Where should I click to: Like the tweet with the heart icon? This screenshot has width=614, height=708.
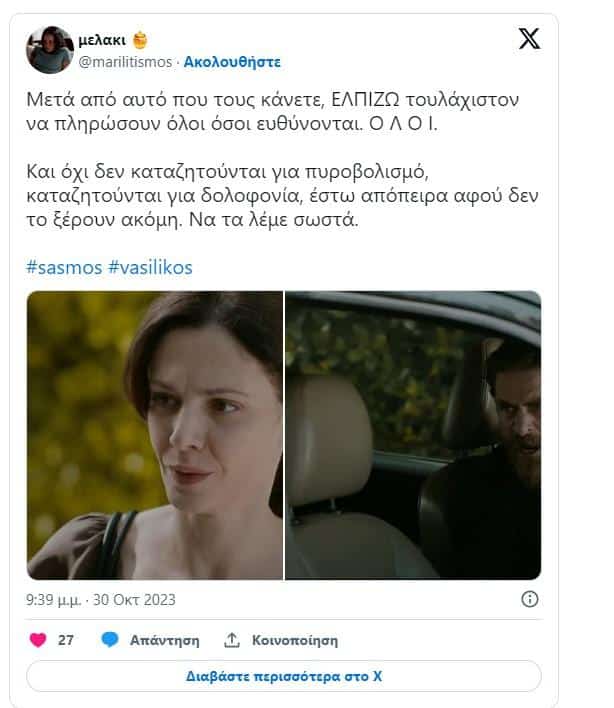38,640
